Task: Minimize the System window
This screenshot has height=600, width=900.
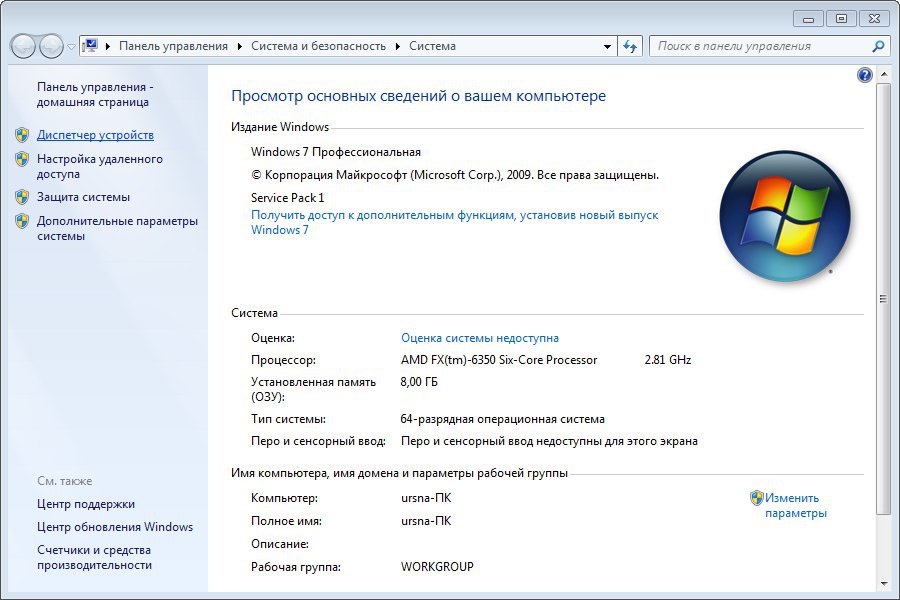Action: click(x=808, y=19)
